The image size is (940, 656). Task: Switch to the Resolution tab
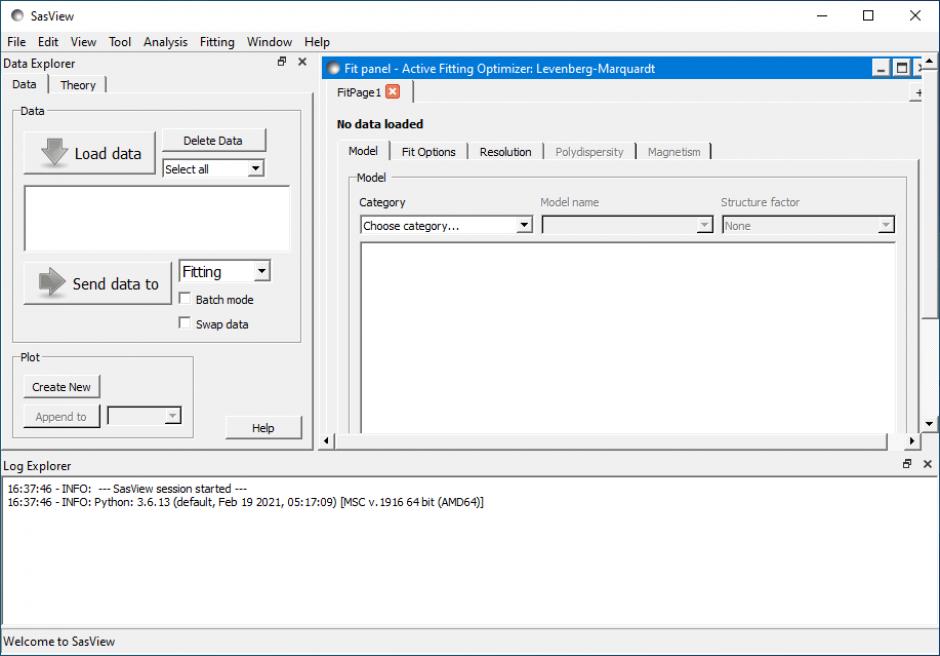click(505, 152)
